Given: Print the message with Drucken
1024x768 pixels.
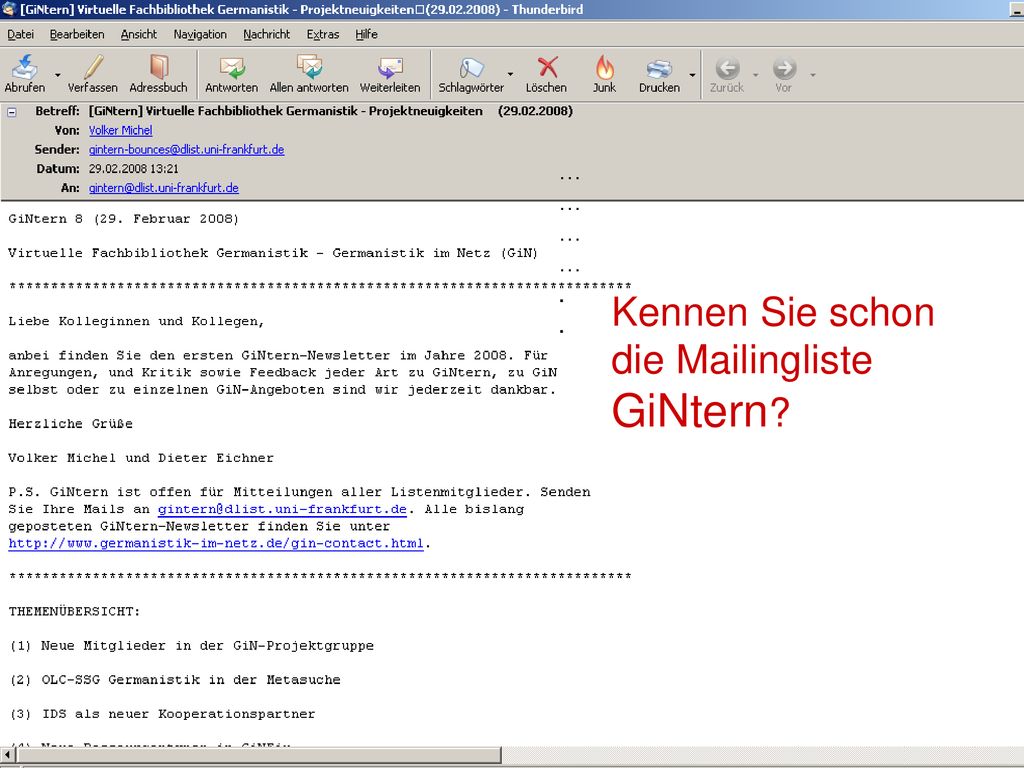Looking at the screenshot, I should (x=659, y=74).
